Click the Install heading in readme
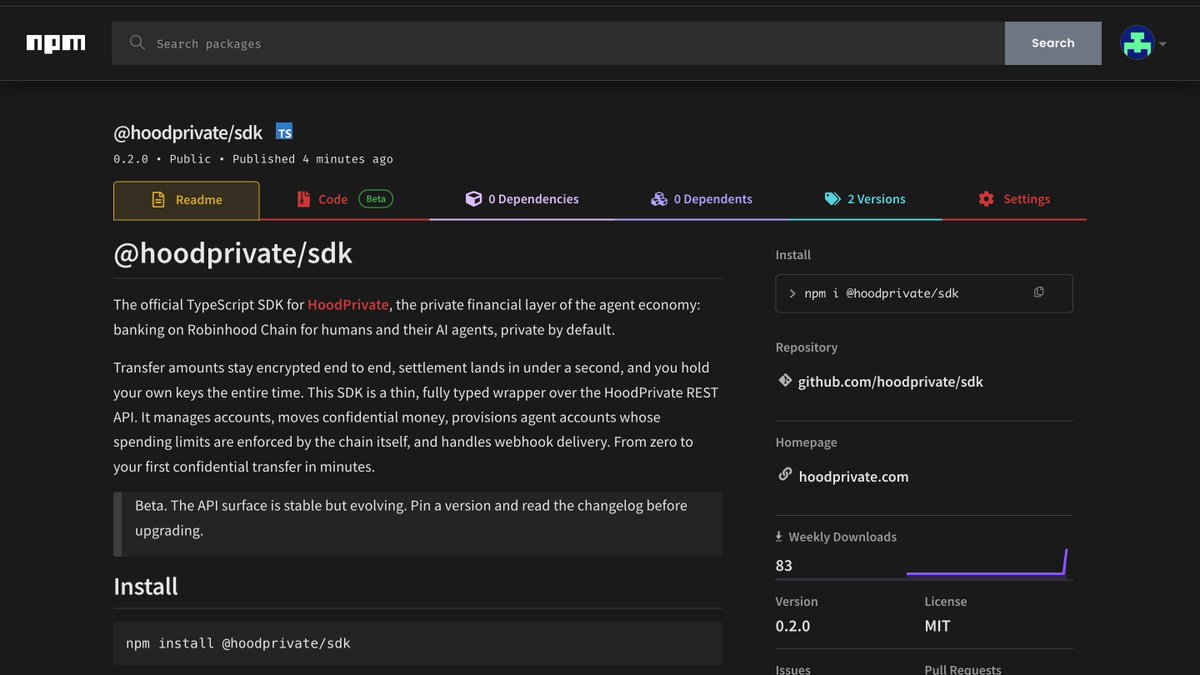 tap(146, 586)
